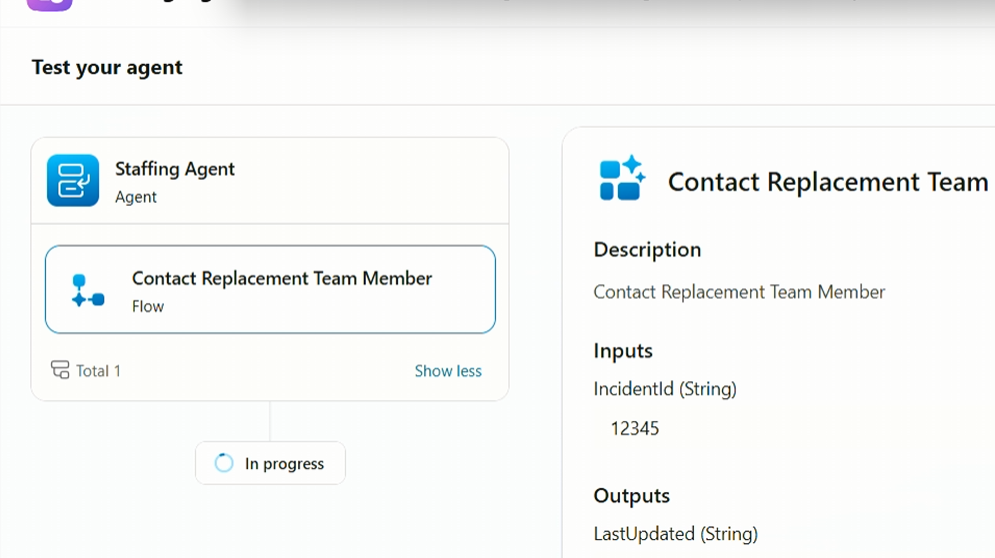Collapse the list with Show less
The image size is (995, 558).
tap(448, 371)
